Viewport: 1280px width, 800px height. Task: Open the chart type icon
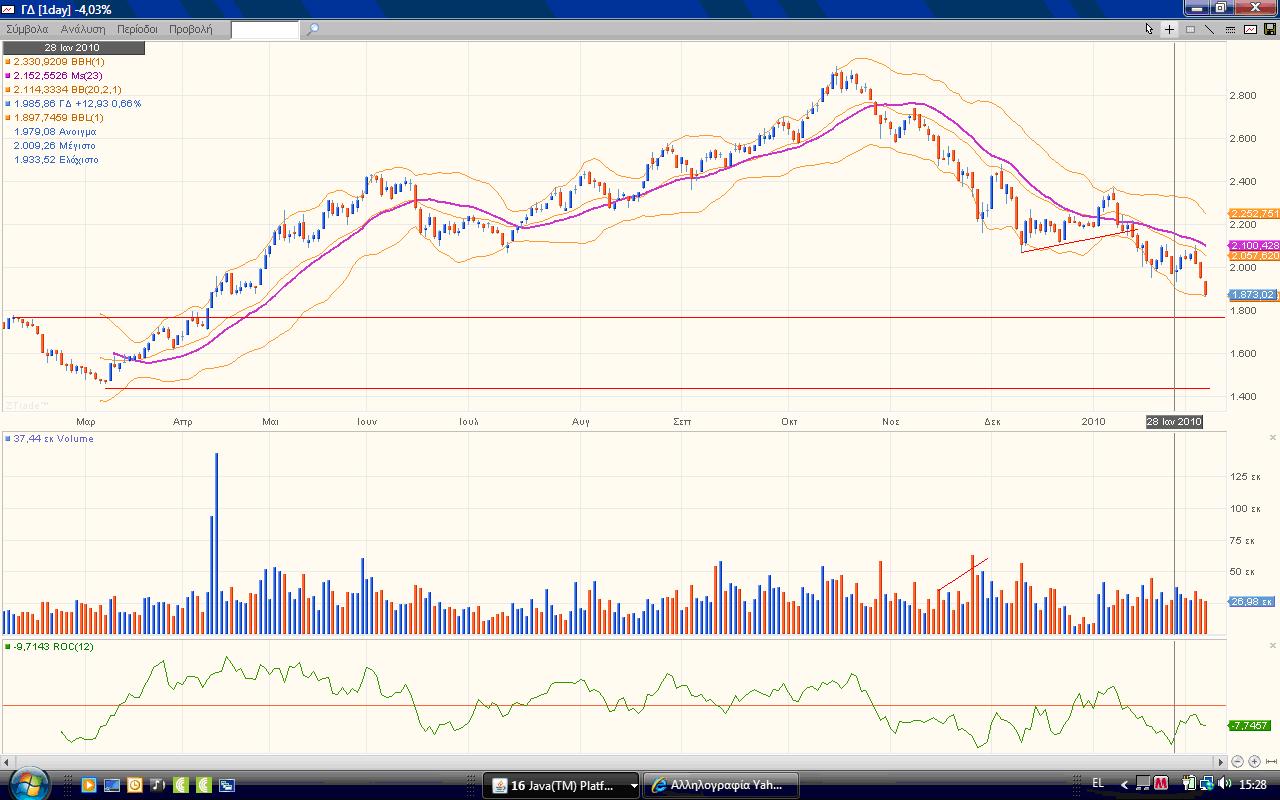tap(1250, 29)
